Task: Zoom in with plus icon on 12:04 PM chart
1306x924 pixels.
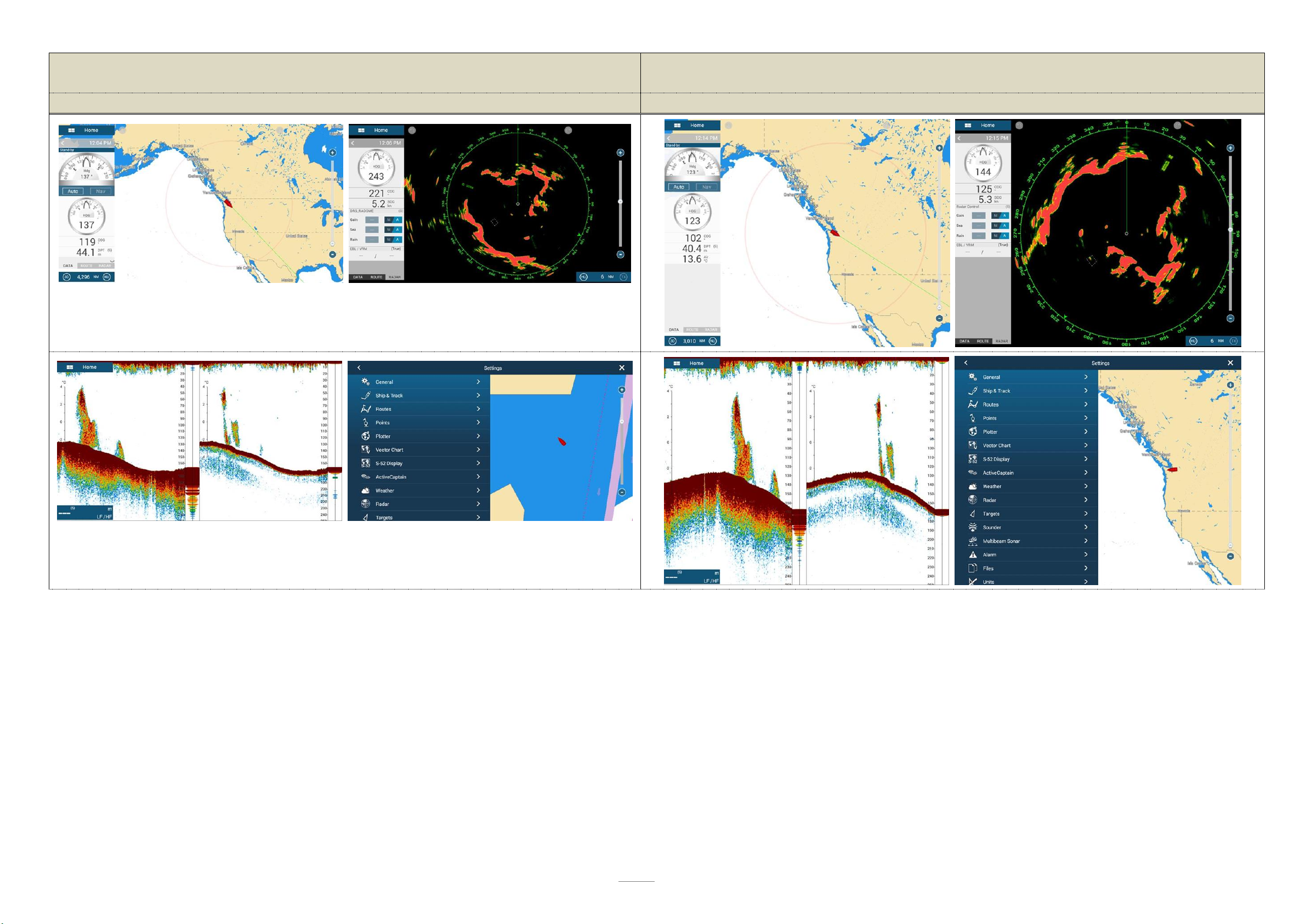Action: 333,152
